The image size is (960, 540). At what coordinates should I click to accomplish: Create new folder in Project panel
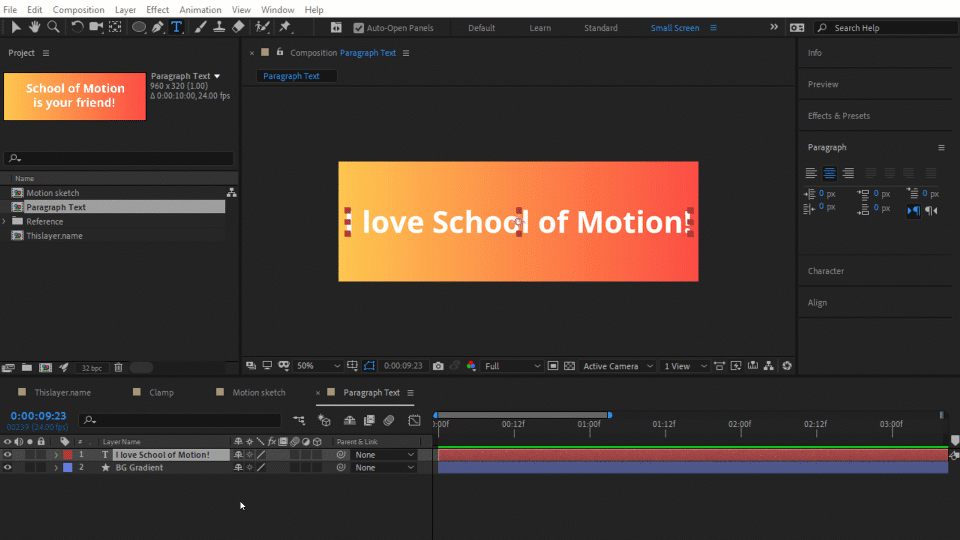pyautogui.click(x=27, y=367)
